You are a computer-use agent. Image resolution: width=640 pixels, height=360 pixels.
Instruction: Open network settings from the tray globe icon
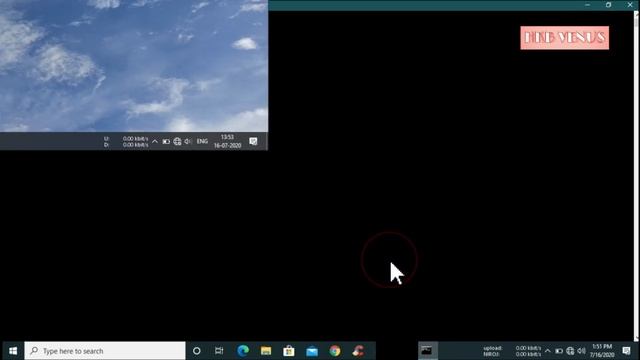click(570, 351)
